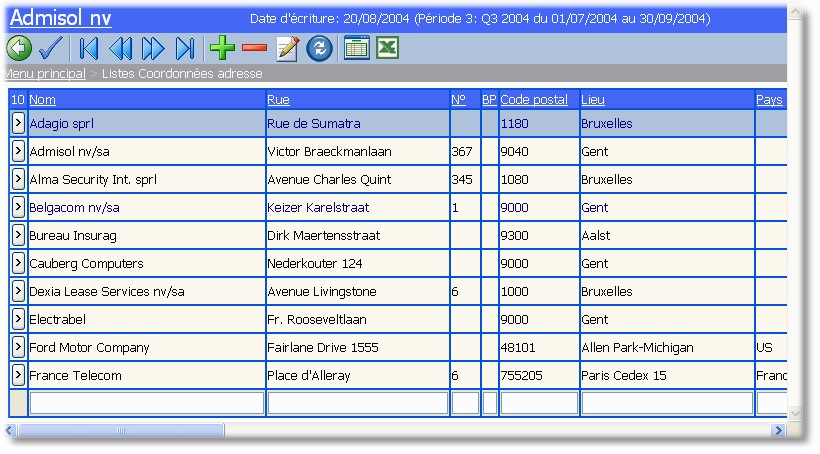This screenshot has width=820, height=454.
Task: Select the Belgacom nv/sa name cell
Action: coord(147,207)
